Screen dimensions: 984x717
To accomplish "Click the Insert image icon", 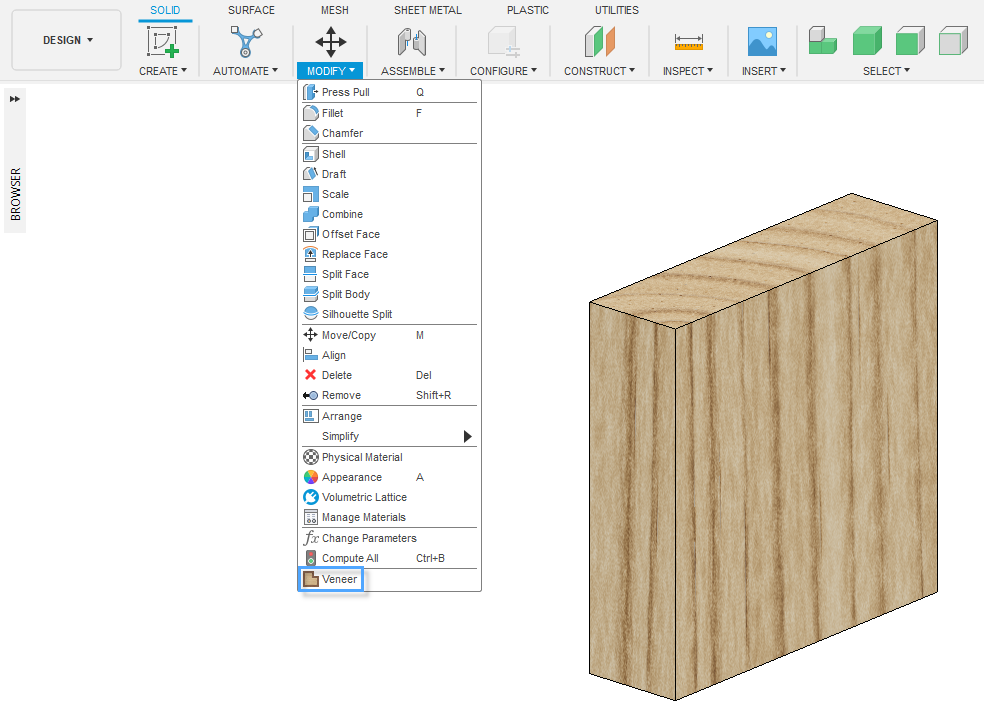I will click(x=763, y=42).
